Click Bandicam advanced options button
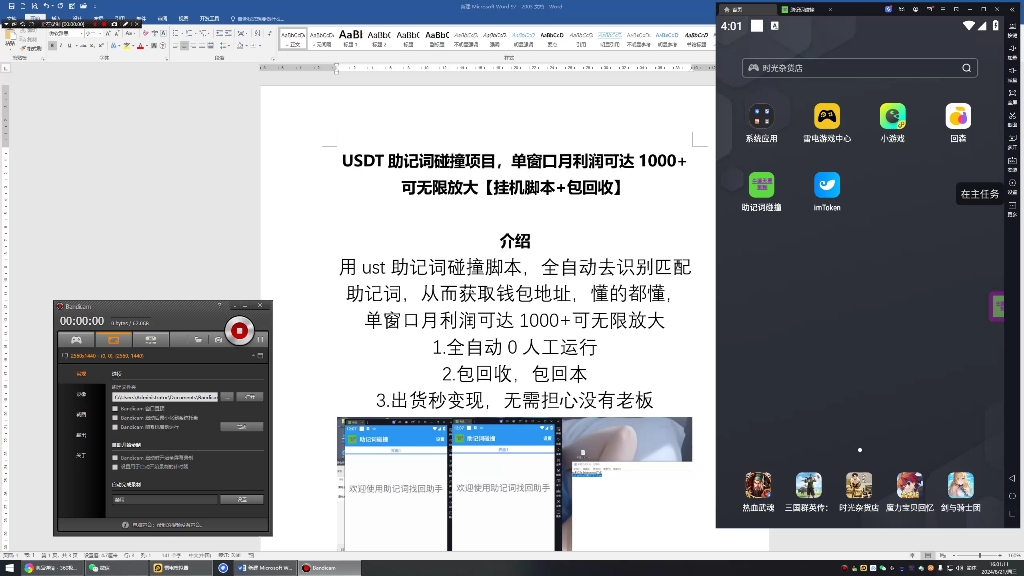The image size is (1024, 576). coord(242,426)
